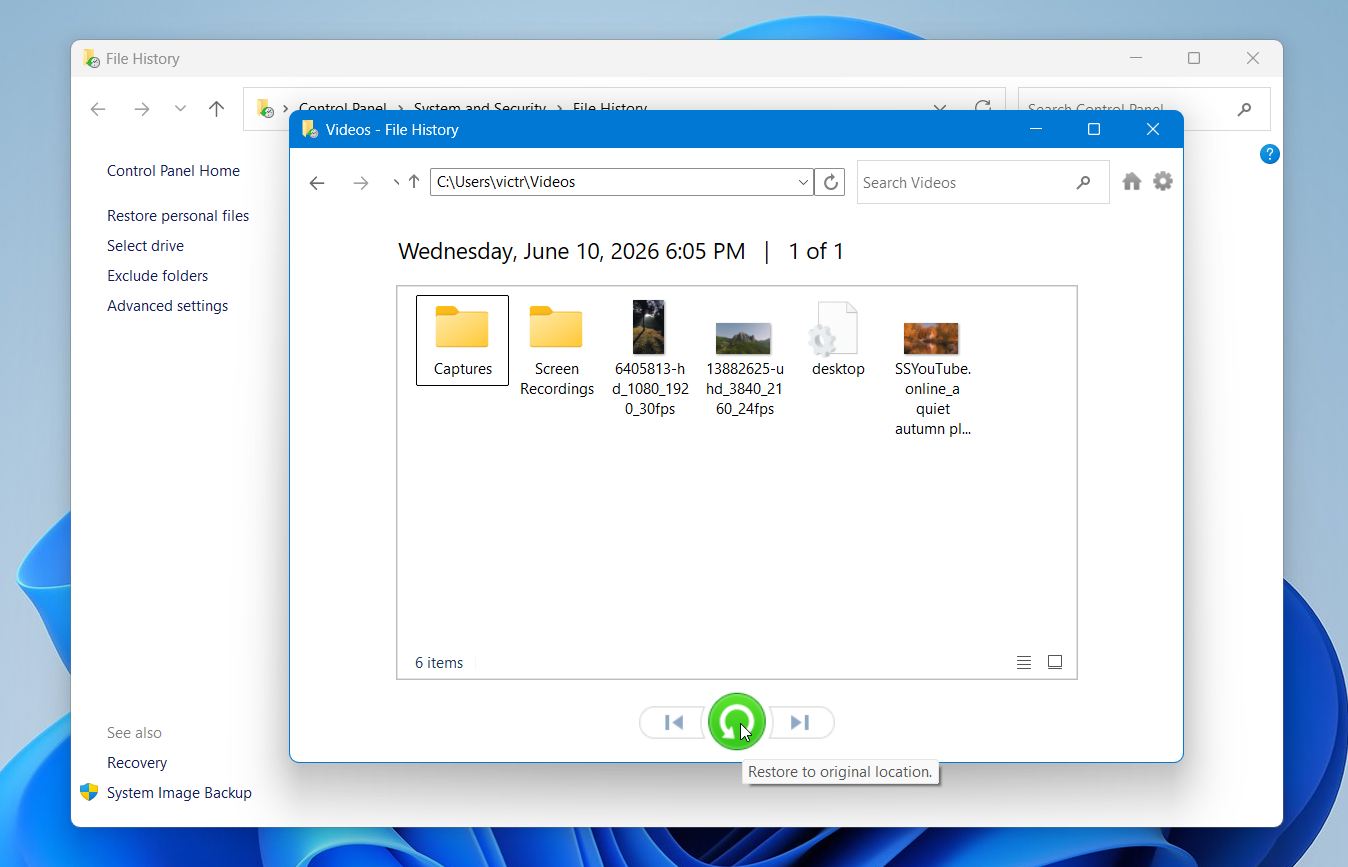
Task: Select the 6405813-hd_1080_1920_30fps video
Action: 649,359
